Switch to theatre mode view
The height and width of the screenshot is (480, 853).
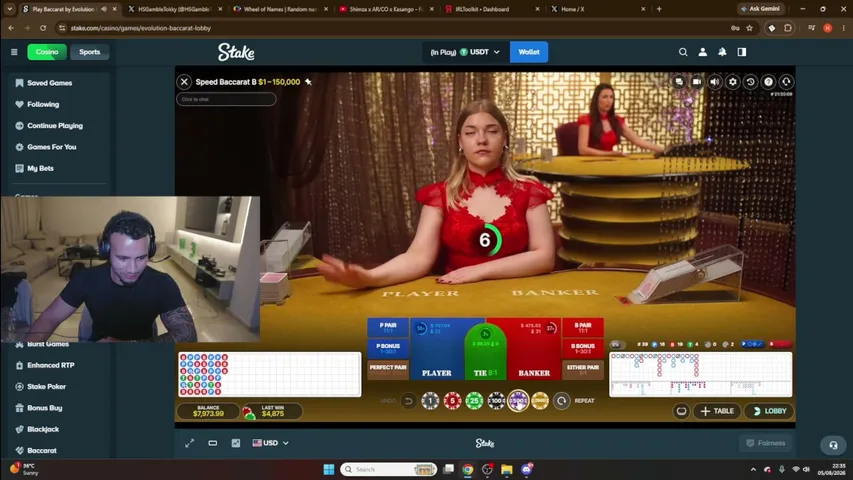click(213, 443)
